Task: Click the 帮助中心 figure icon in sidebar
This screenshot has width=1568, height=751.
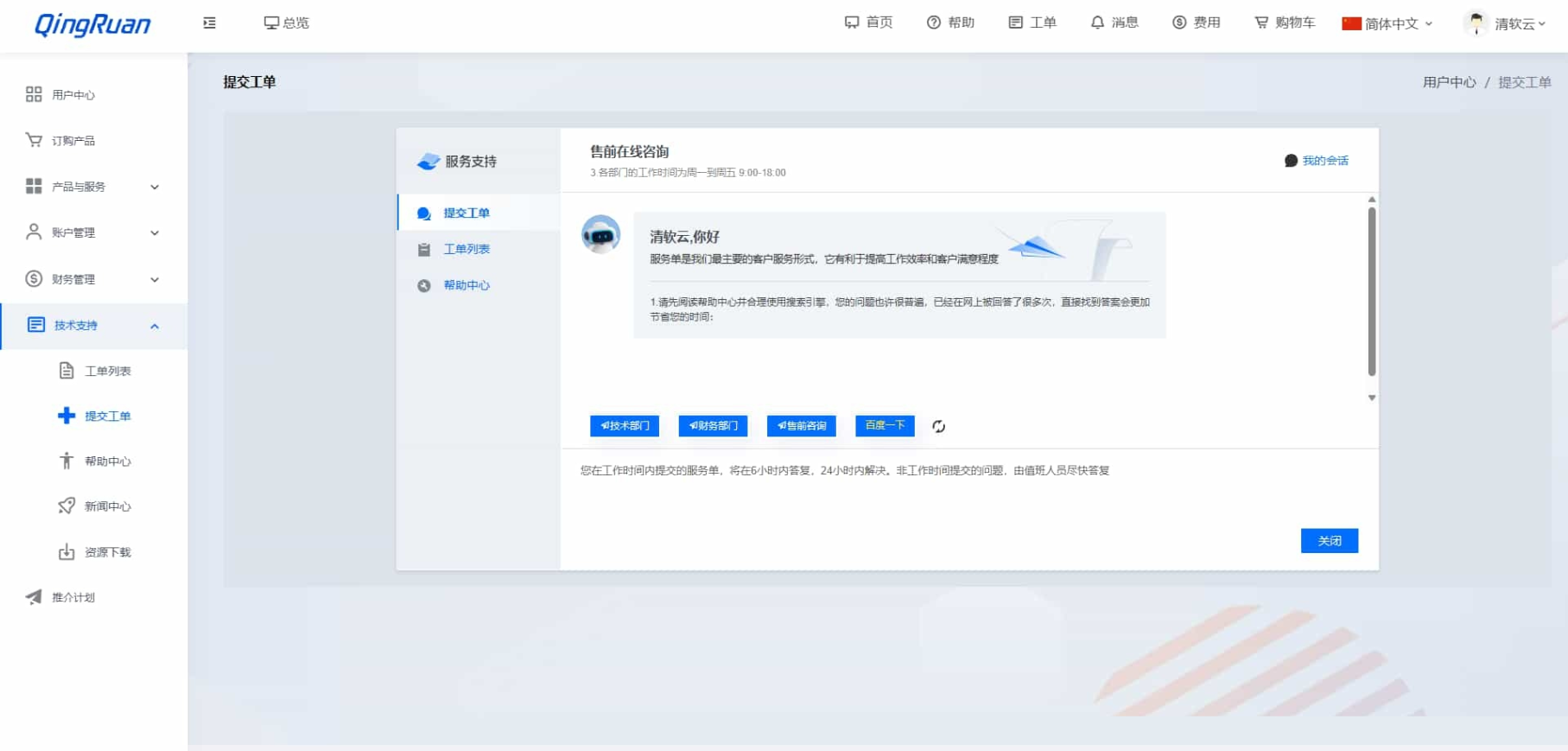Action: [x=67, y=461]
